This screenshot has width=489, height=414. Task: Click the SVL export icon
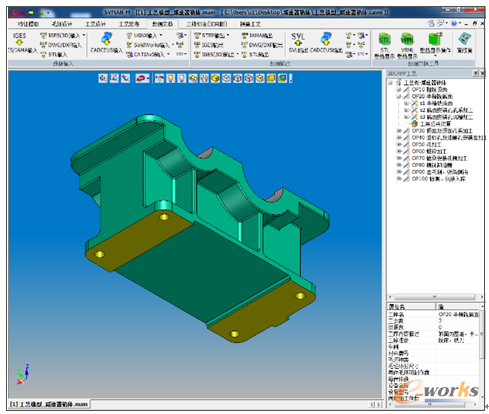[x=298, y=39]
